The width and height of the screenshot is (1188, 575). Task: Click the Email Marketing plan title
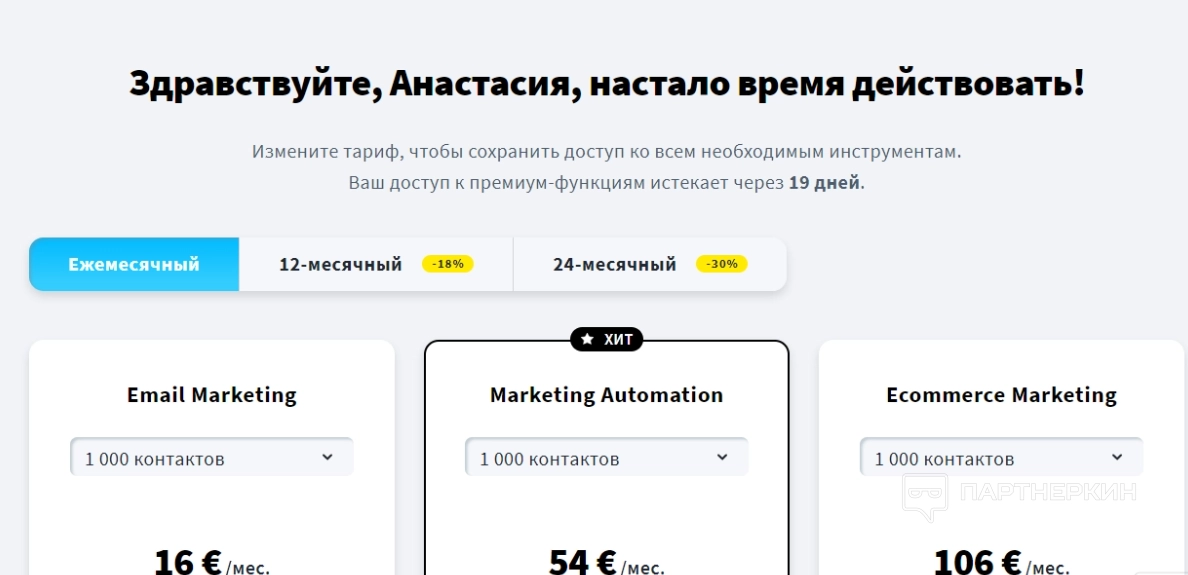point(212,395)
